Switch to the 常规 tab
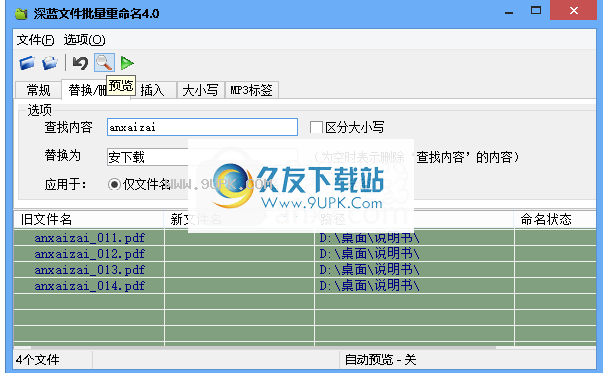Screen dimensions: 603x373 tap(38, 90)
